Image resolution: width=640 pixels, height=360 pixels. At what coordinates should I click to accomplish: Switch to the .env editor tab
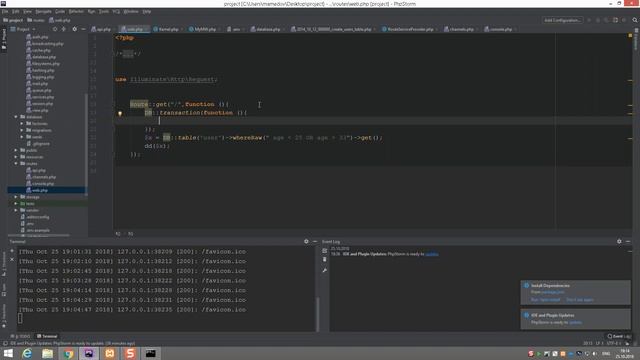[235, 29]
